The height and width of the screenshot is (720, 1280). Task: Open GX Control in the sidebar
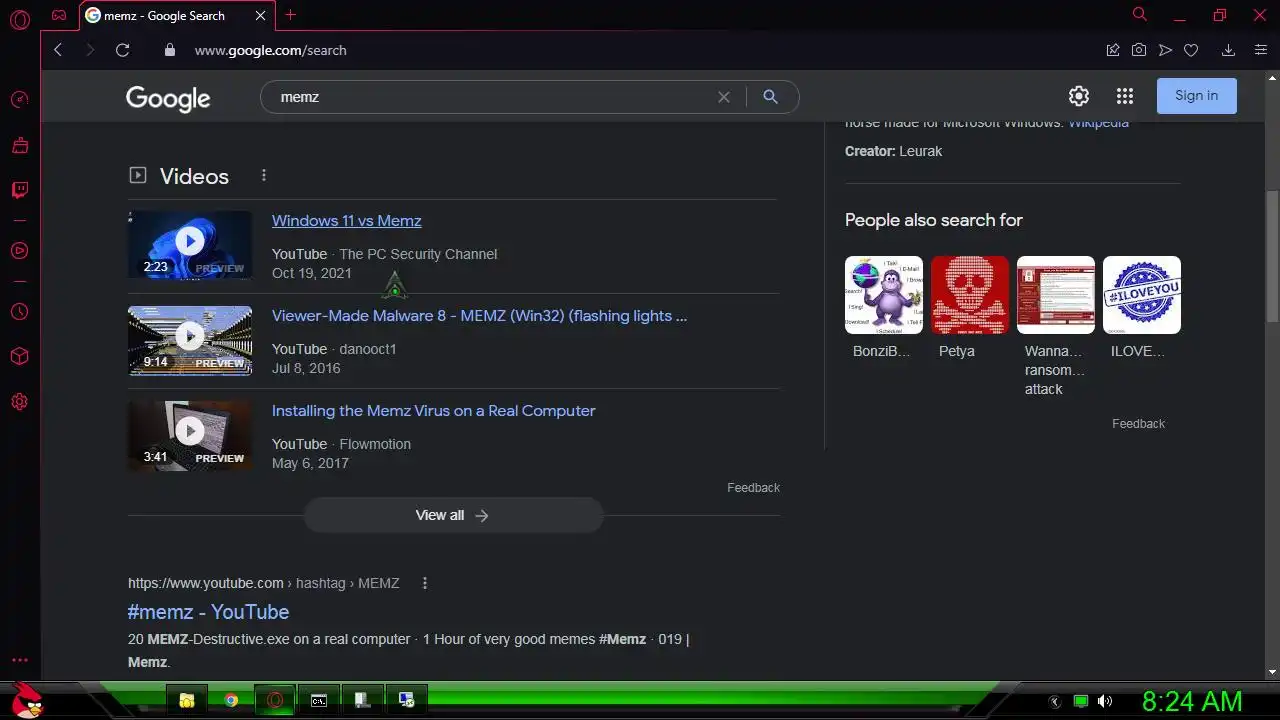point(19,99)
